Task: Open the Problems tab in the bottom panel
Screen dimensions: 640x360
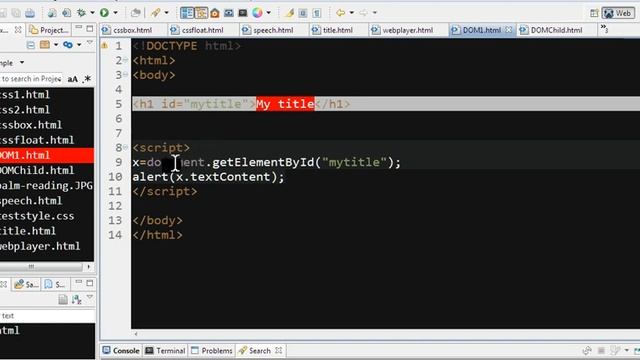Action: pyautogui.click(x=212, y=351)
